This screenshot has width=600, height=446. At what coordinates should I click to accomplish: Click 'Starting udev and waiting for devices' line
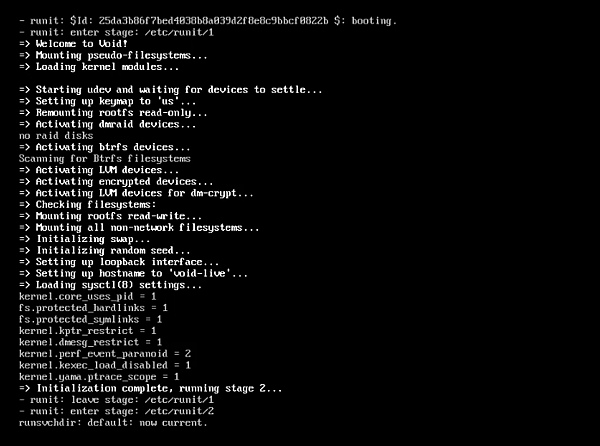(x=170, y=90)
